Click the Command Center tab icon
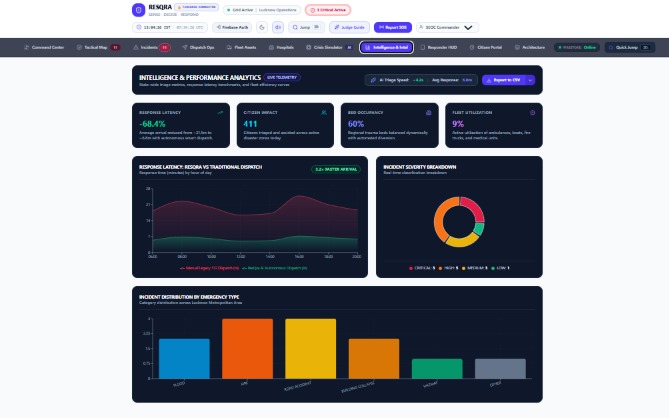This screenshot has width=669, height=418. tap(26, 47)
